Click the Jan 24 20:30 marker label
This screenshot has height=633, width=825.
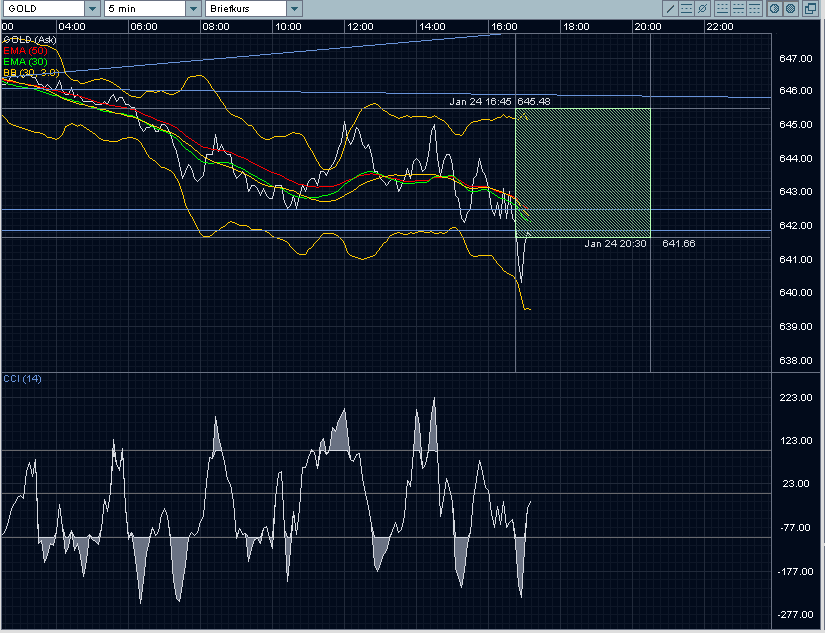click(x=616, y=243)
